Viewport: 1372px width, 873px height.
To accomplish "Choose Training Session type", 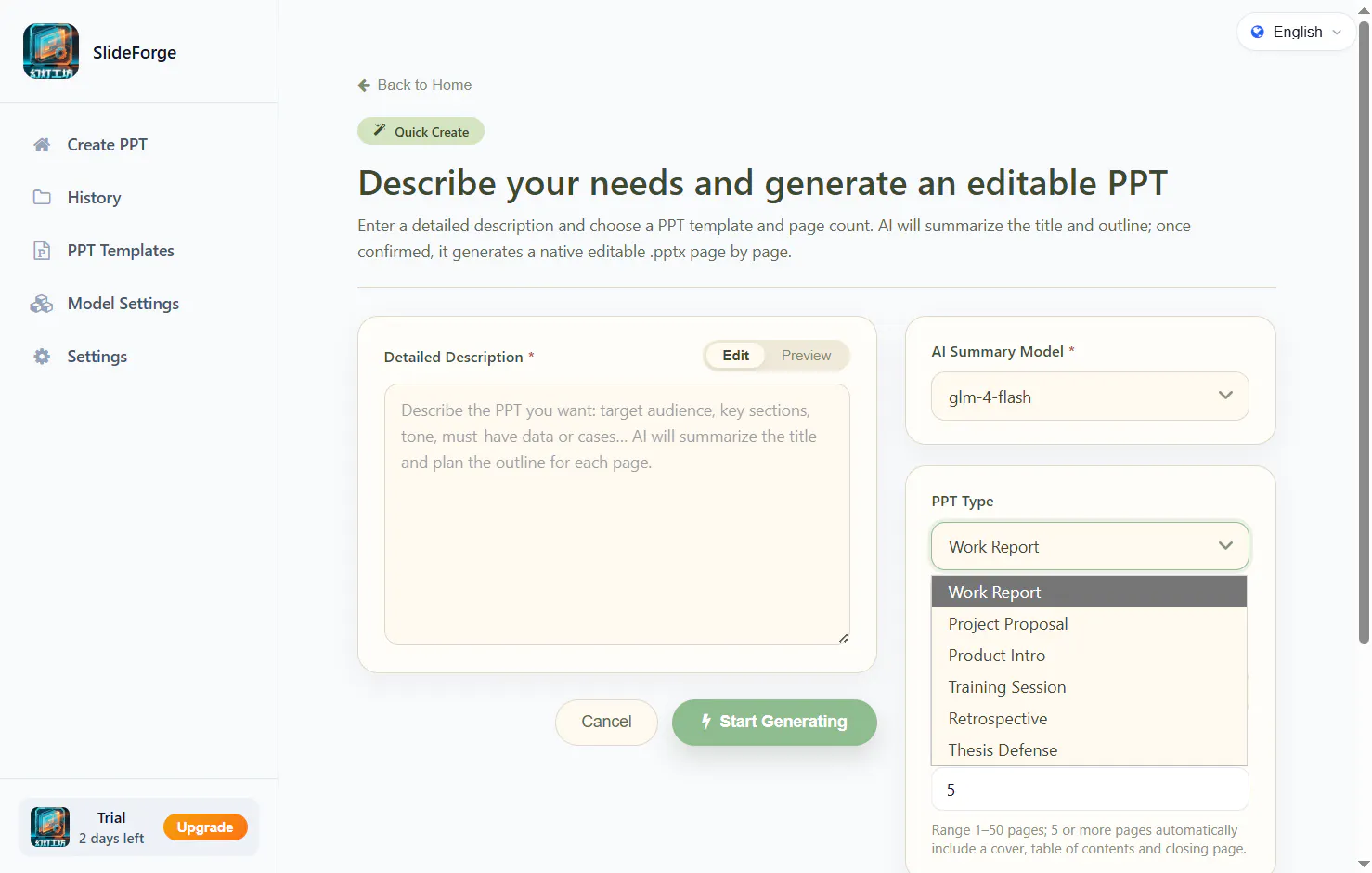I will [x=1089, y=686].
